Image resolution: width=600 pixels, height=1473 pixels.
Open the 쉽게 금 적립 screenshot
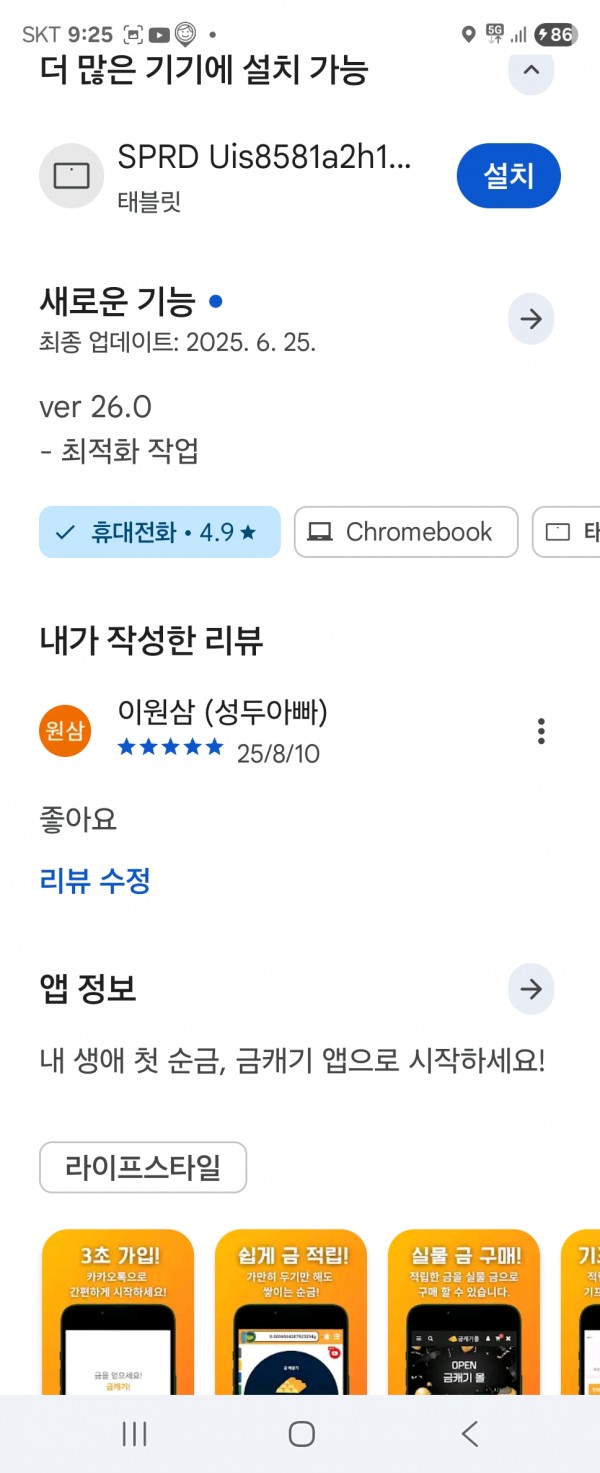291,1312
